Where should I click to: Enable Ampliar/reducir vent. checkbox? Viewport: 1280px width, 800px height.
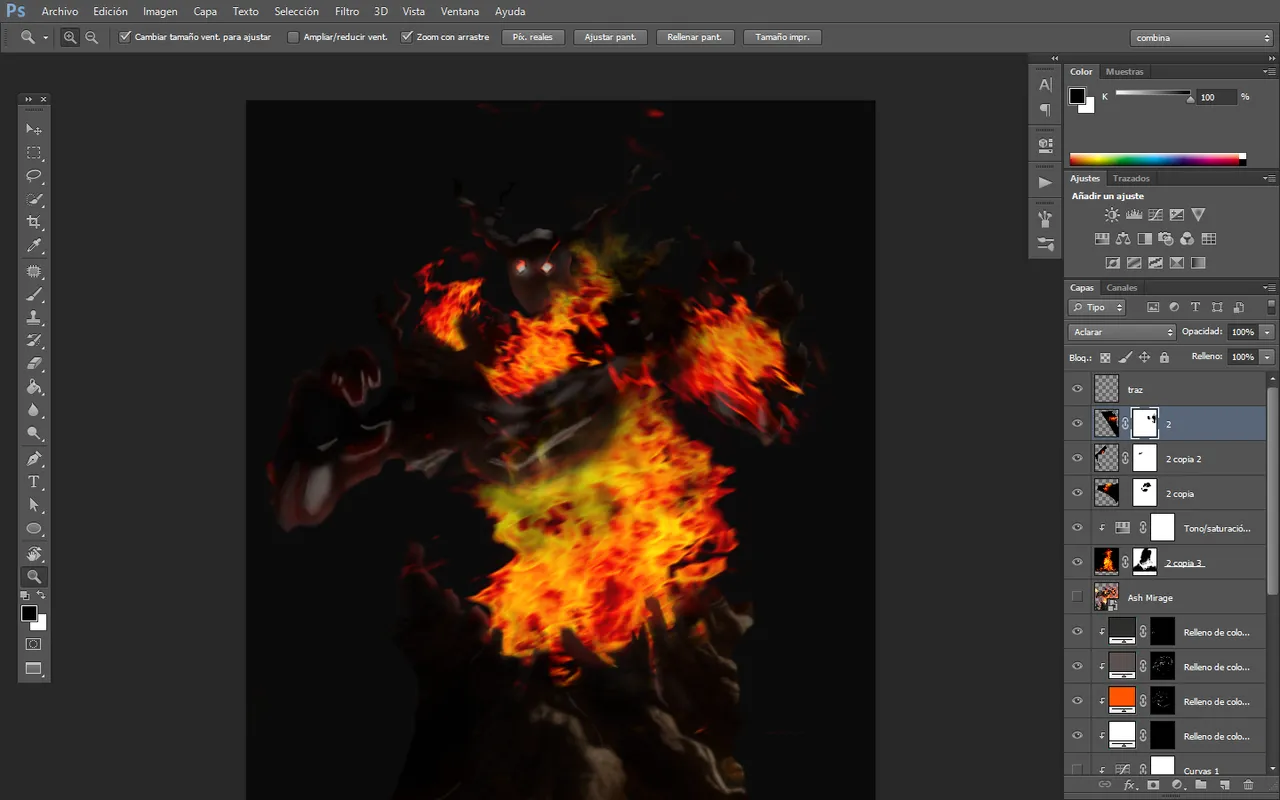pos(293,37)
